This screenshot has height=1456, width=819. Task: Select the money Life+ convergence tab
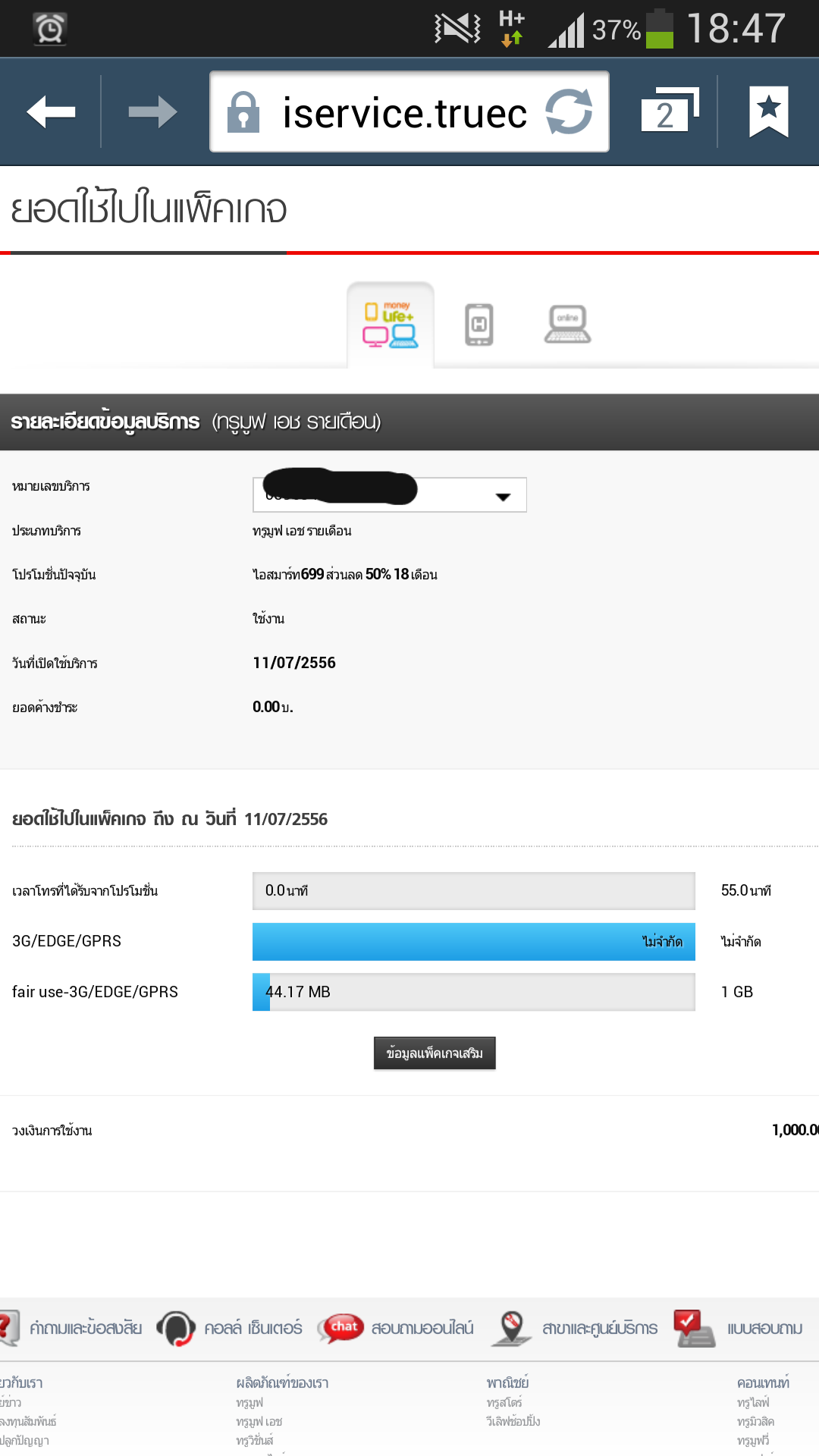point(391,325)
